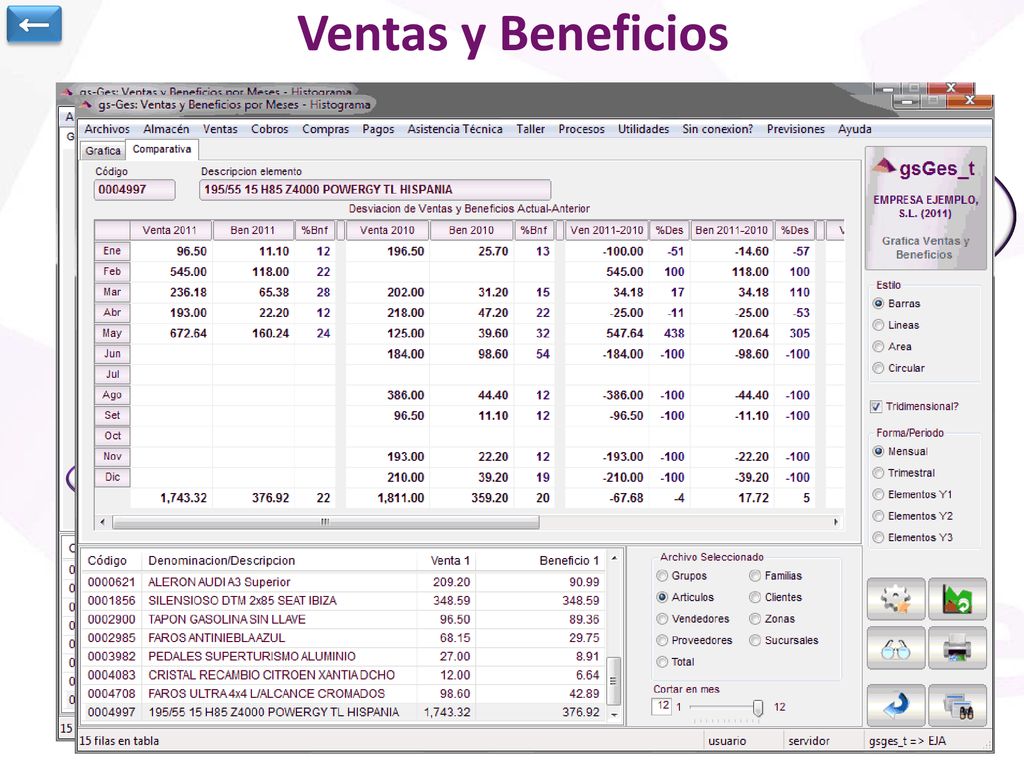Click the eyeglasses preview icon

pyautogui.click(x=896, y=648)
